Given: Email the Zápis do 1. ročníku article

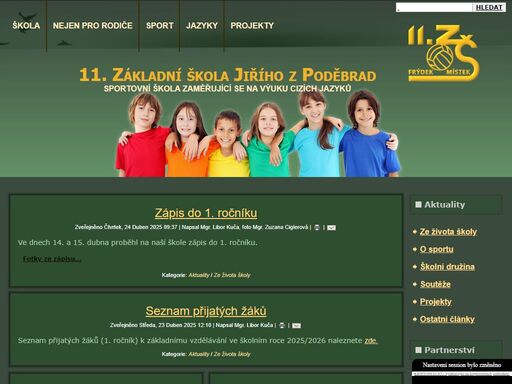Looking at the screenshot, I should click(x=331, y=228).
